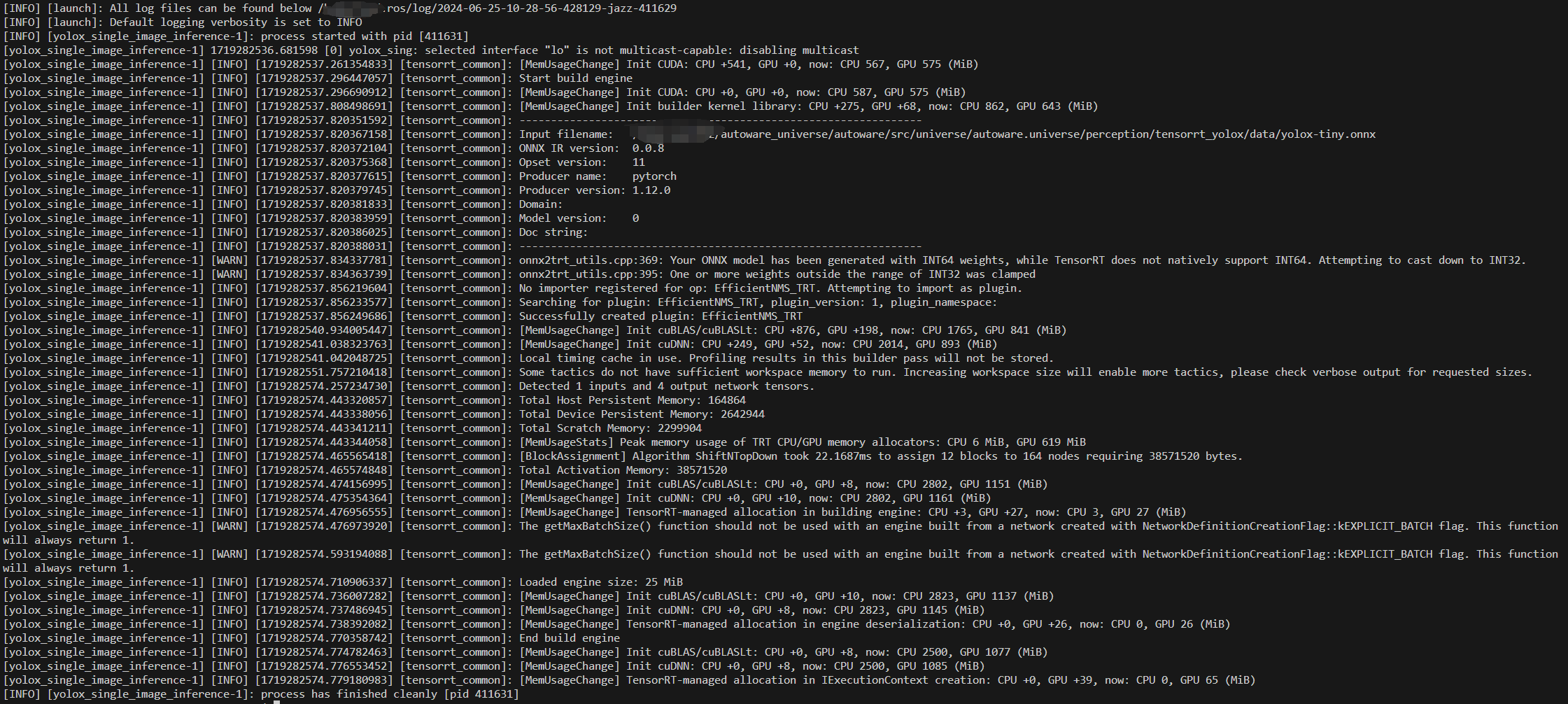Click the yolox-tiny.onnx input filename path

click(690, 134)
